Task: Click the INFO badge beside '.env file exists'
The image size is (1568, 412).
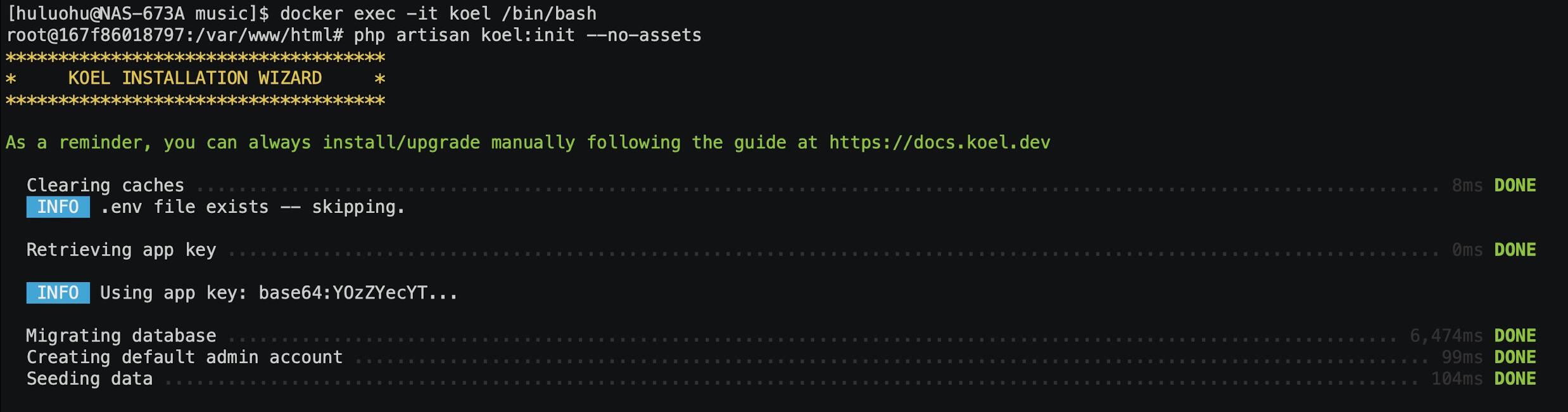Action: (58, 207)
